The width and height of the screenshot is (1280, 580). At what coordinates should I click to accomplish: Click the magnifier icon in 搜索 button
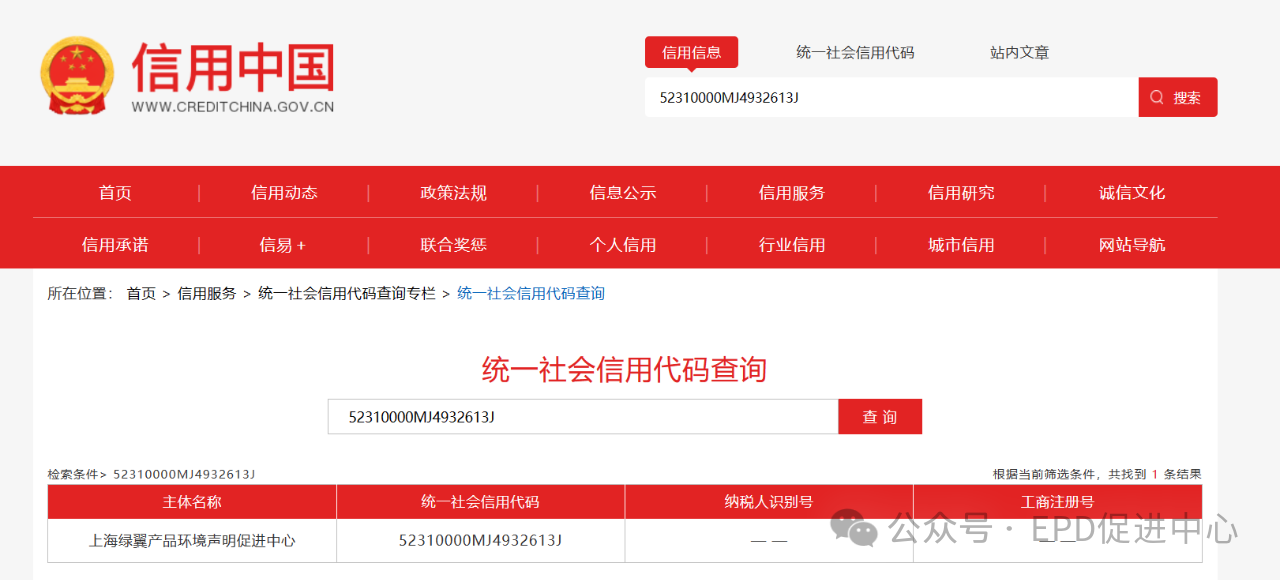[1157, 97]
